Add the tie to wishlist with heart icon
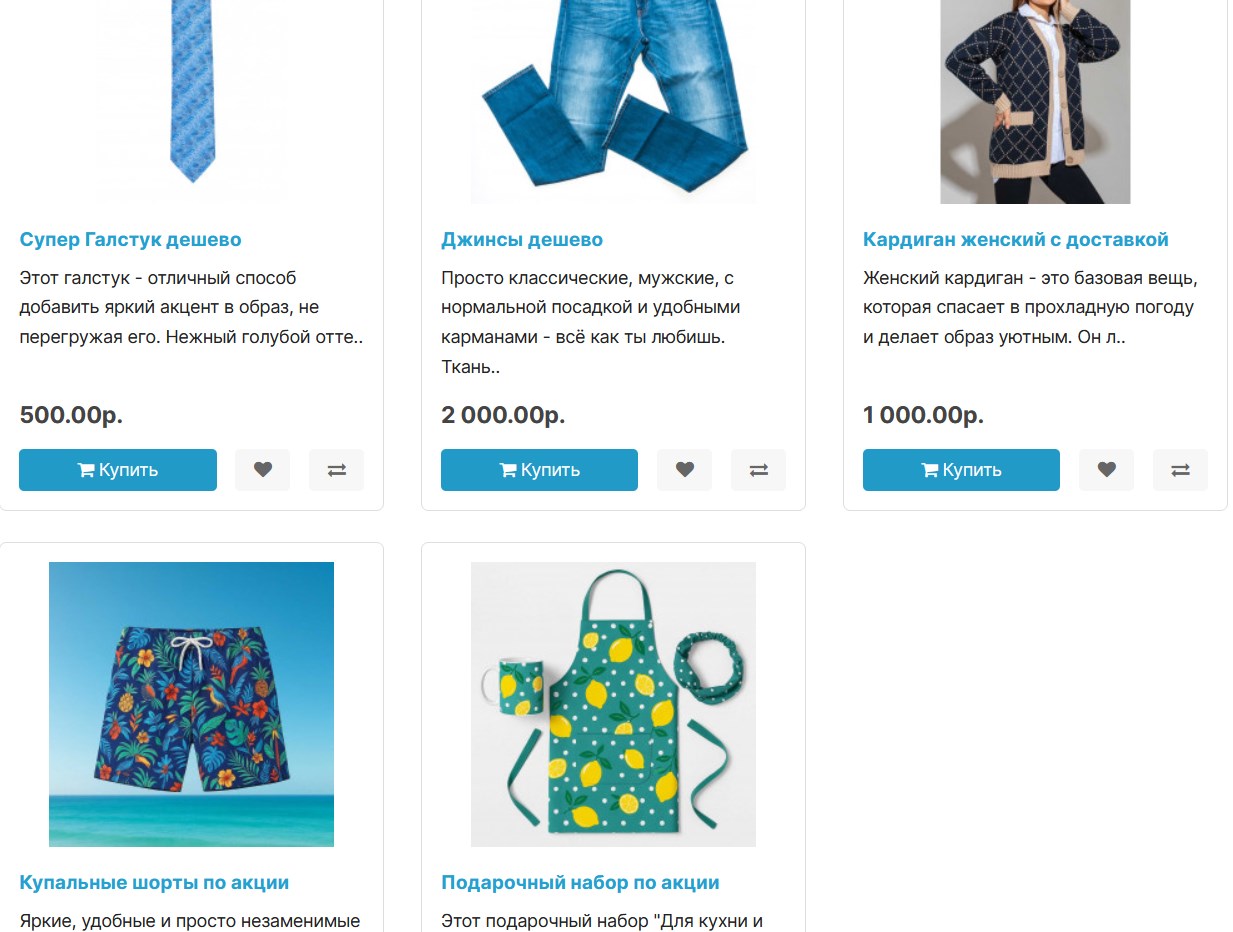Viewport: 1233px width, 932px height. coord(262,470)
